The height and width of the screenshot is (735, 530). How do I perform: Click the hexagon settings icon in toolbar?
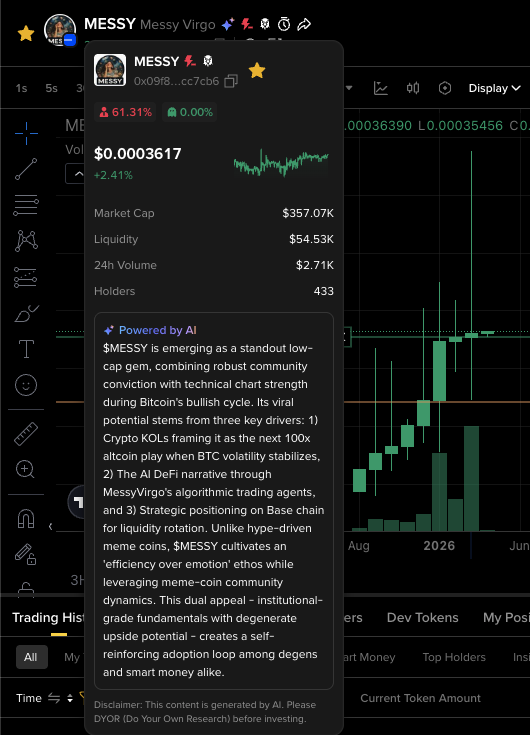coord(445,88)
